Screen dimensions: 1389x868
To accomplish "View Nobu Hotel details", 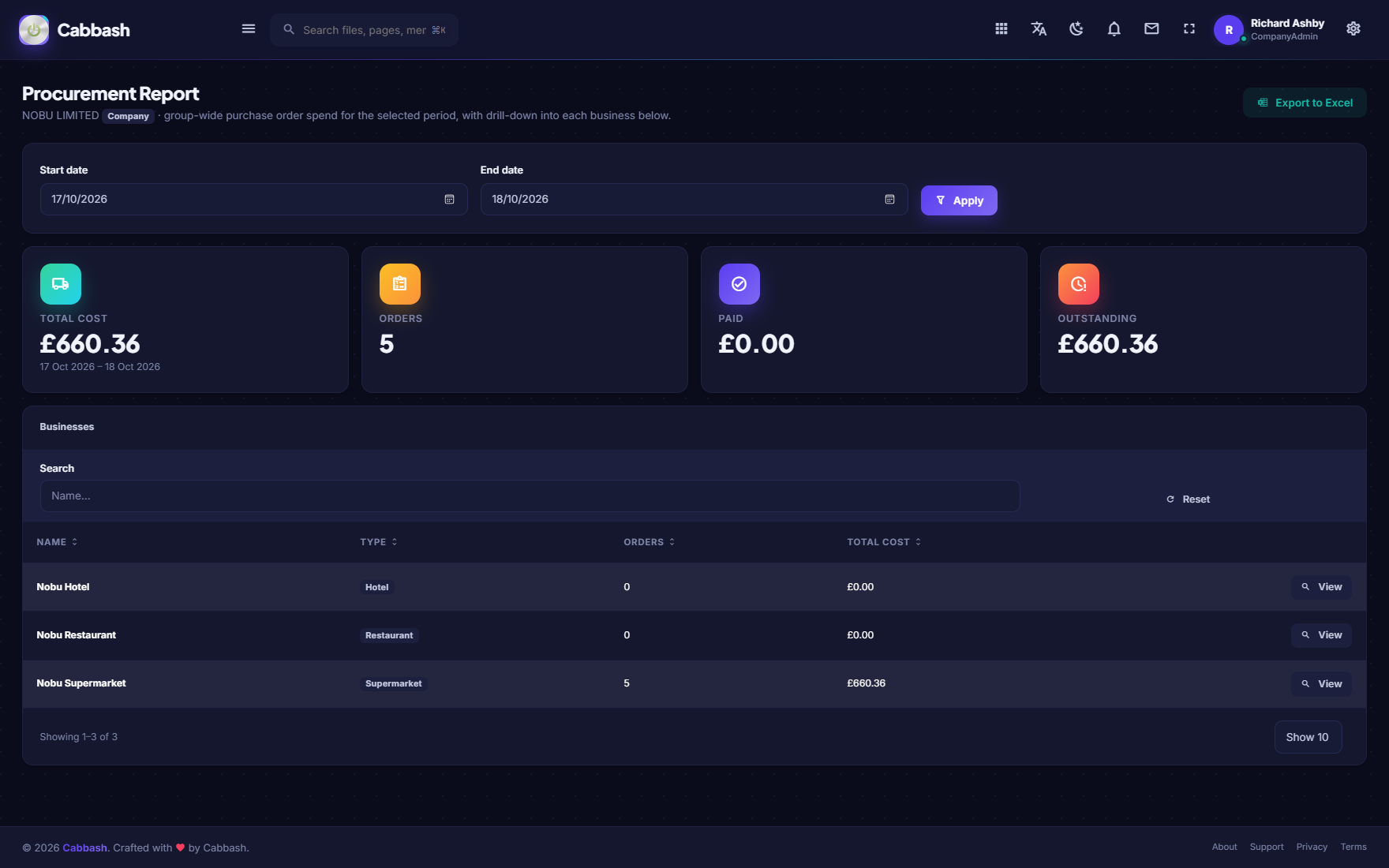I will coord(1321,587).
